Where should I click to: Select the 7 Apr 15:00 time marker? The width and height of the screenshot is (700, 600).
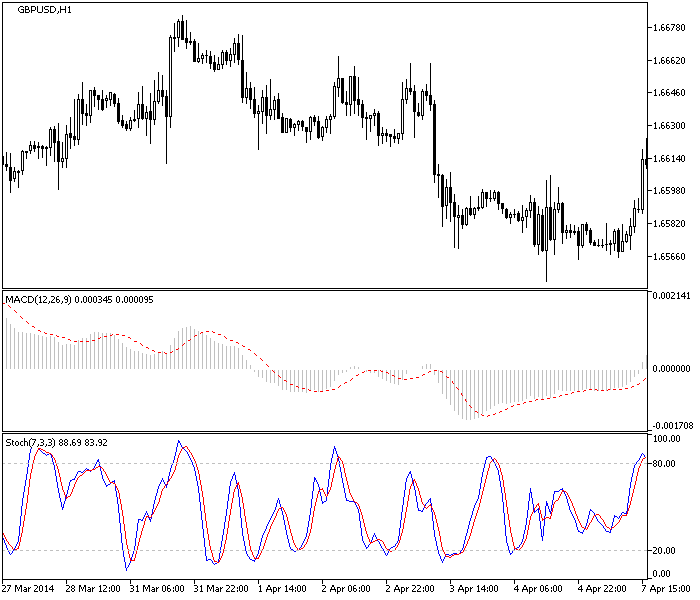[668, 589]
